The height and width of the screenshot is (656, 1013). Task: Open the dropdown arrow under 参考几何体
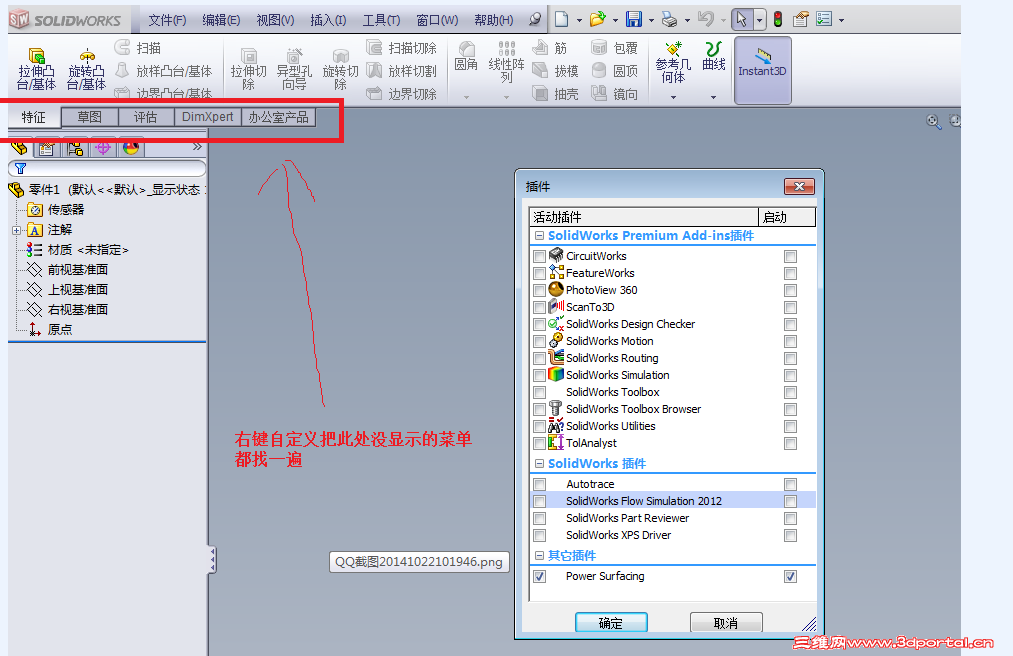point(673,97)
